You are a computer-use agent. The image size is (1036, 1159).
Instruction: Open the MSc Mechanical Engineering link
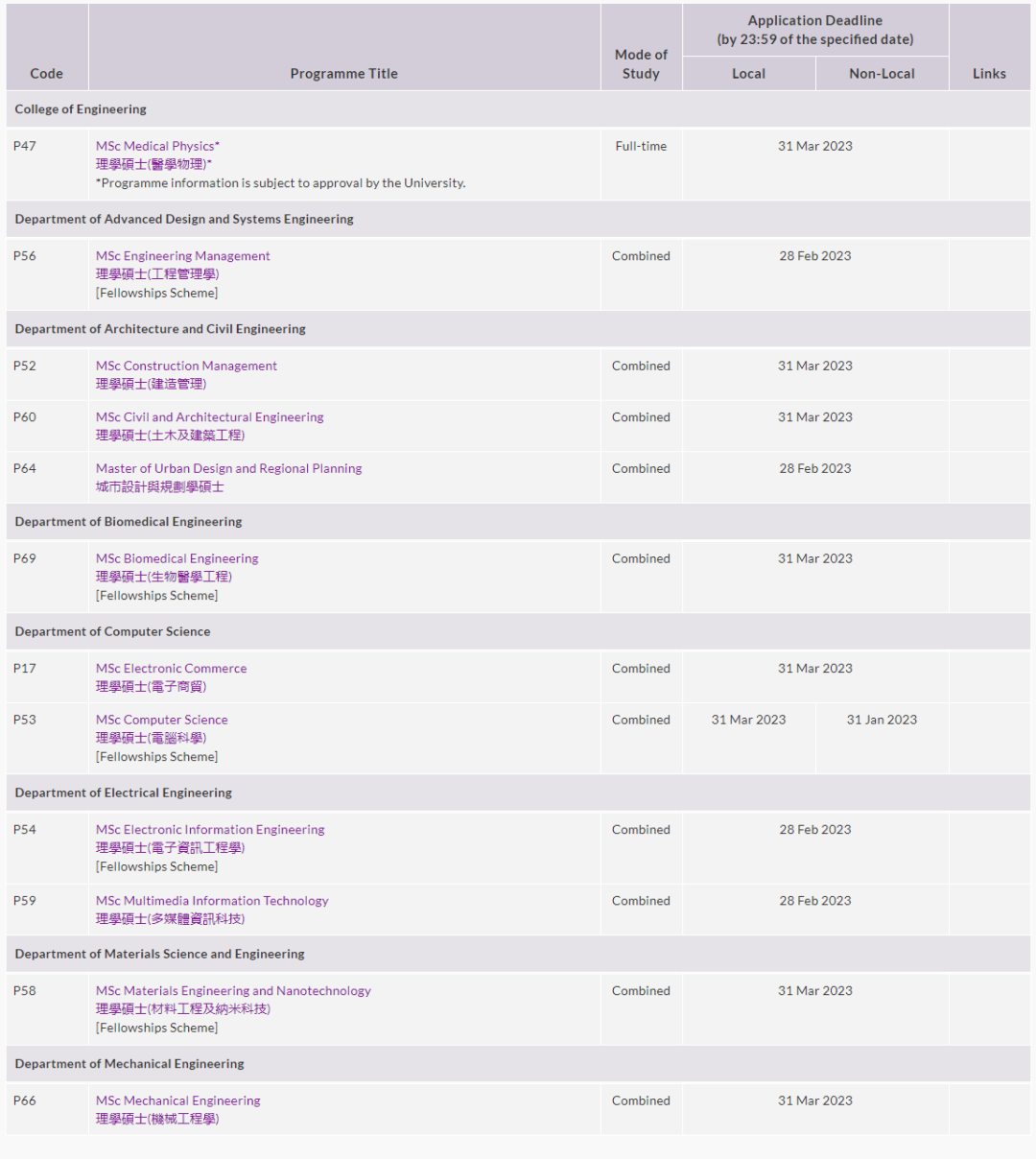tap(177, 1100)
